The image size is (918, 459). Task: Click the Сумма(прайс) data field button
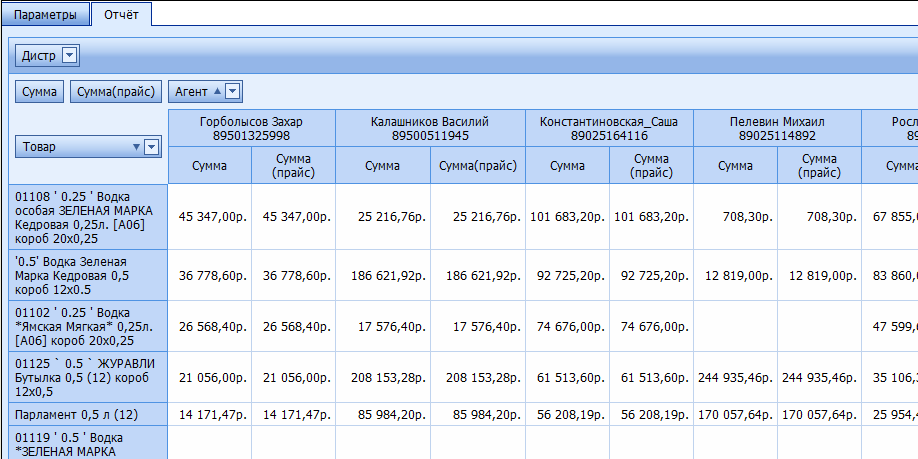click(116, 92)
